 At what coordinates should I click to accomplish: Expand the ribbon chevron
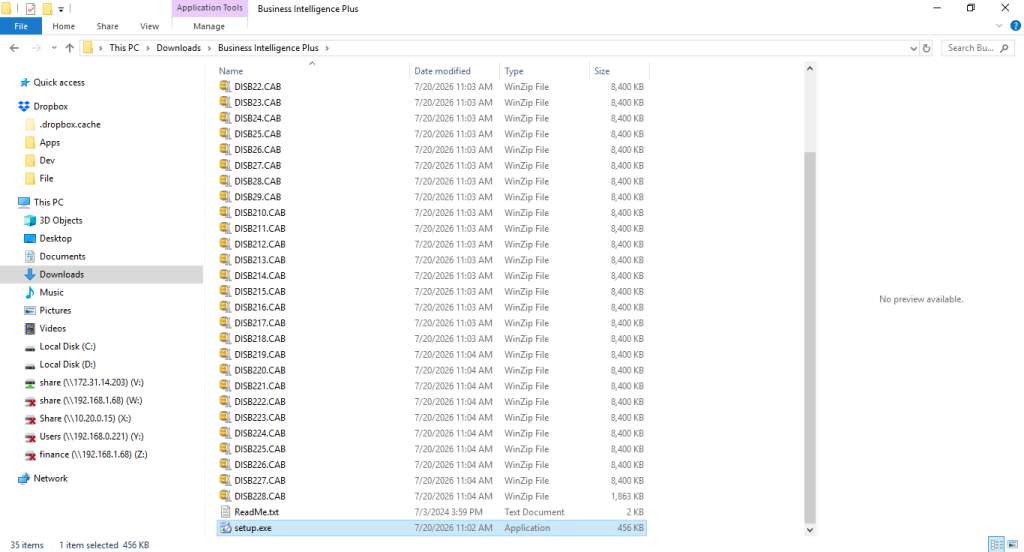[x=999, y=26]
